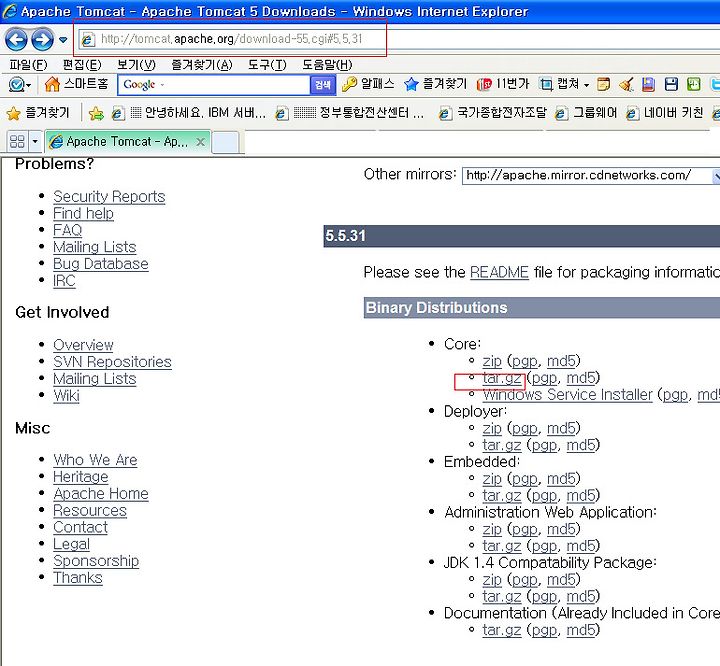This screenshot has width=720, height=666.
Task: Open the 11번가 shortcut
Action: [502, 84]
